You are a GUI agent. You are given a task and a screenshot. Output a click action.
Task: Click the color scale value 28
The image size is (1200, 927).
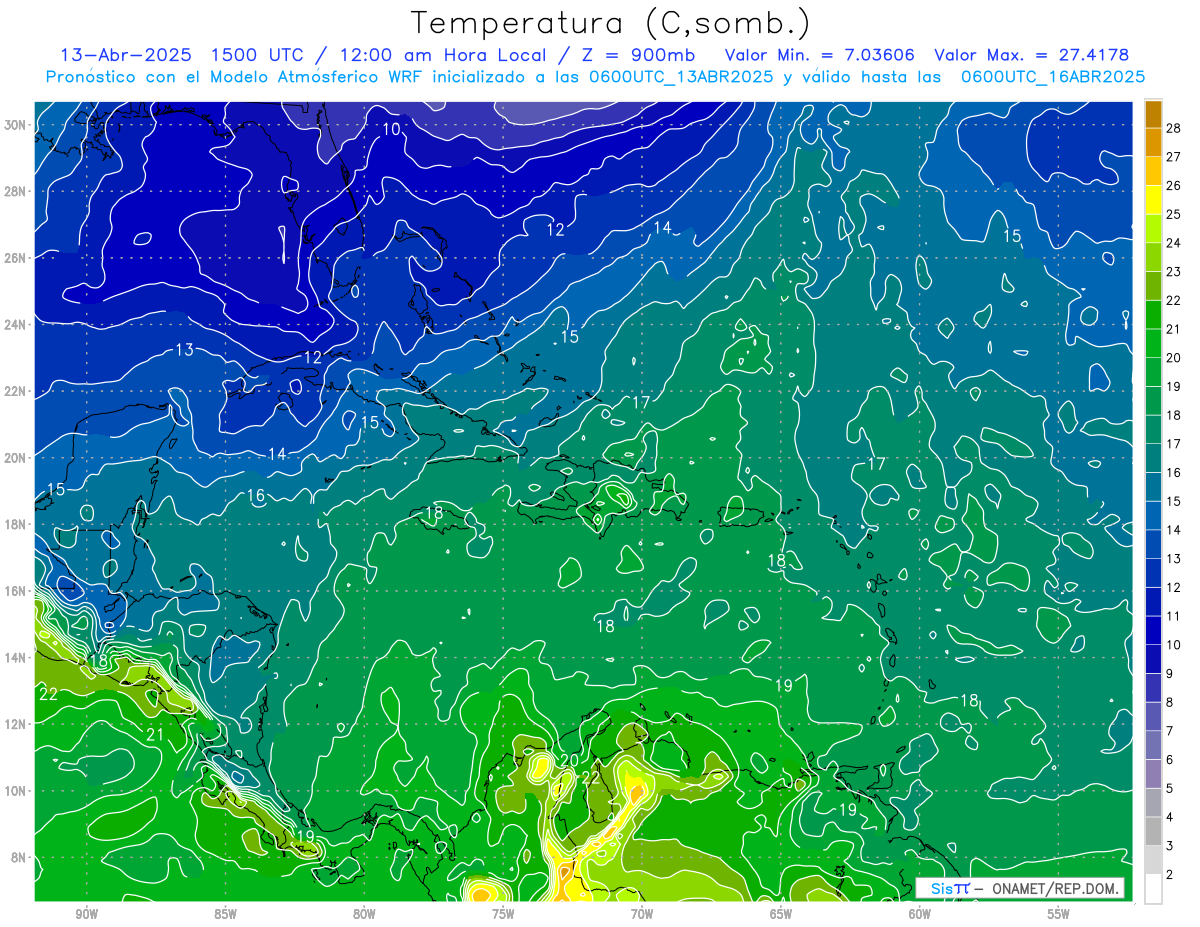point(1174,127)
